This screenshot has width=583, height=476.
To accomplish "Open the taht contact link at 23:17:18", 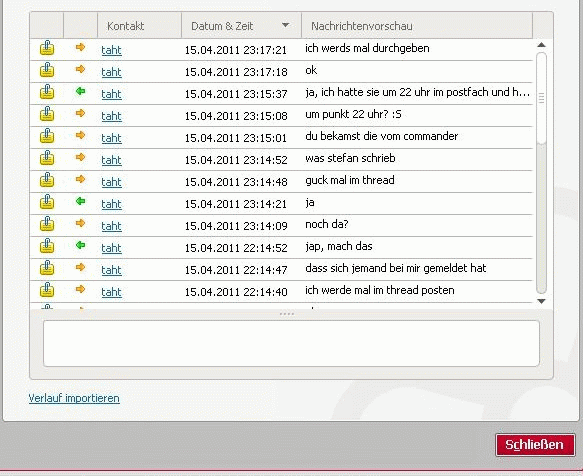I will pos(111,72).
